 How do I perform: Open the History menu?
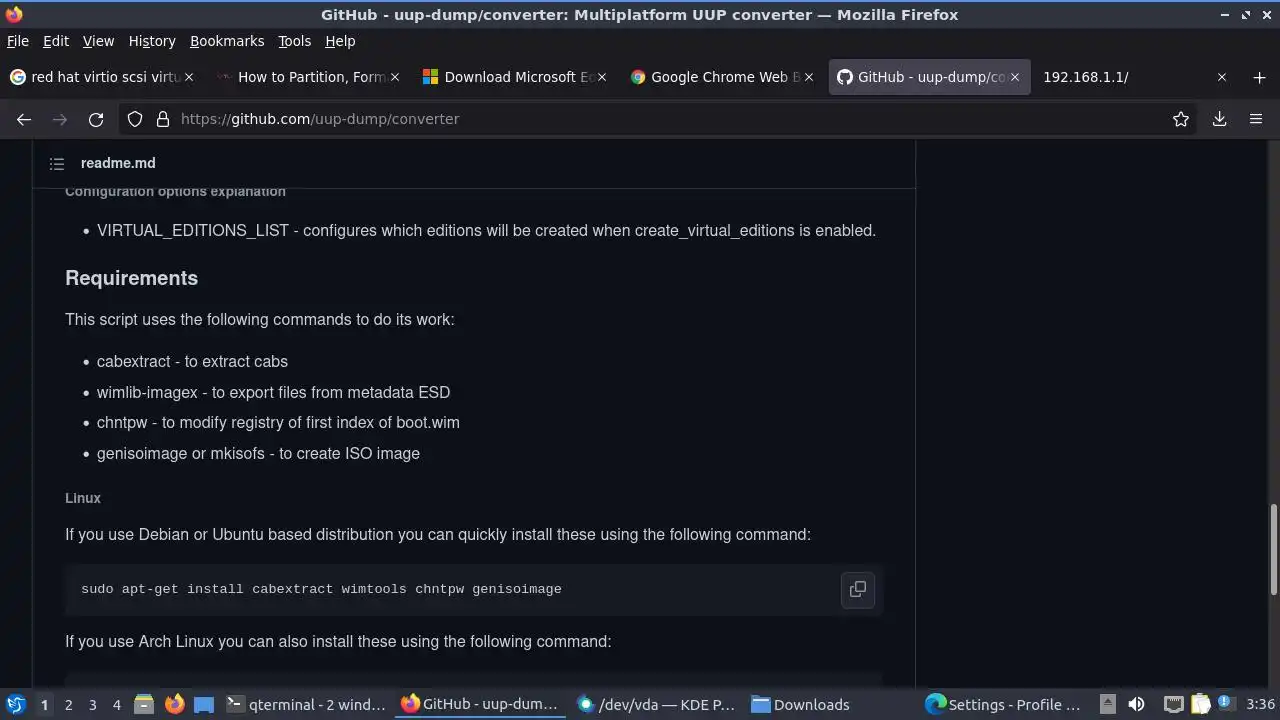tap(152, 41)
